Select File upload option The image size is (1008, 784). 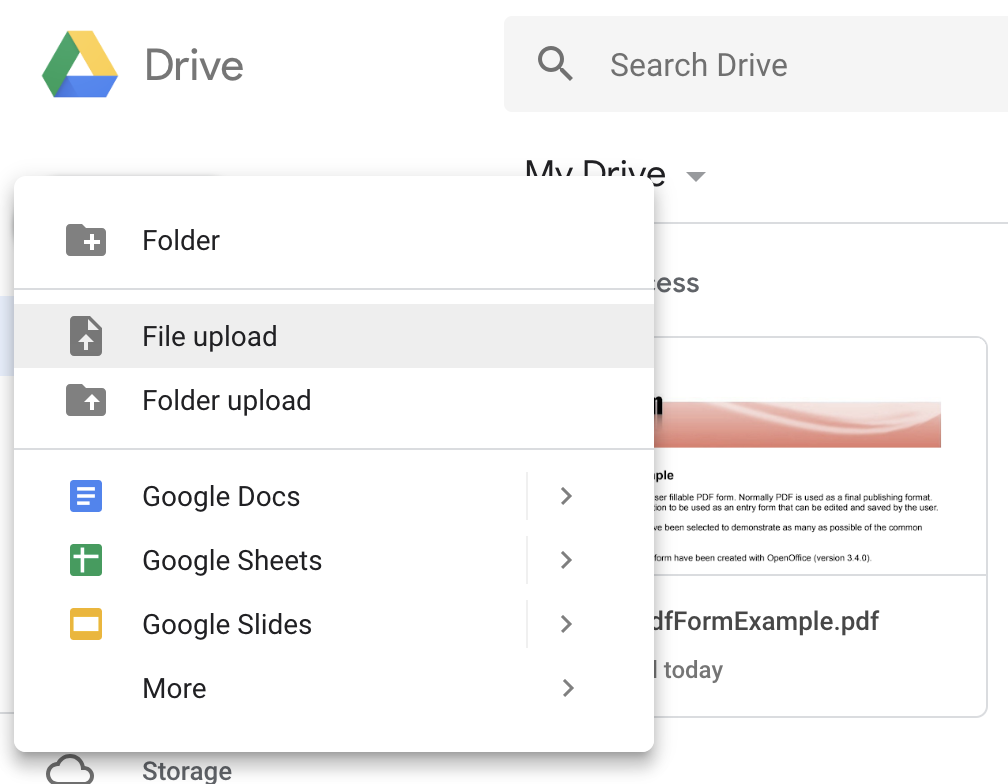tap(334, 336)
